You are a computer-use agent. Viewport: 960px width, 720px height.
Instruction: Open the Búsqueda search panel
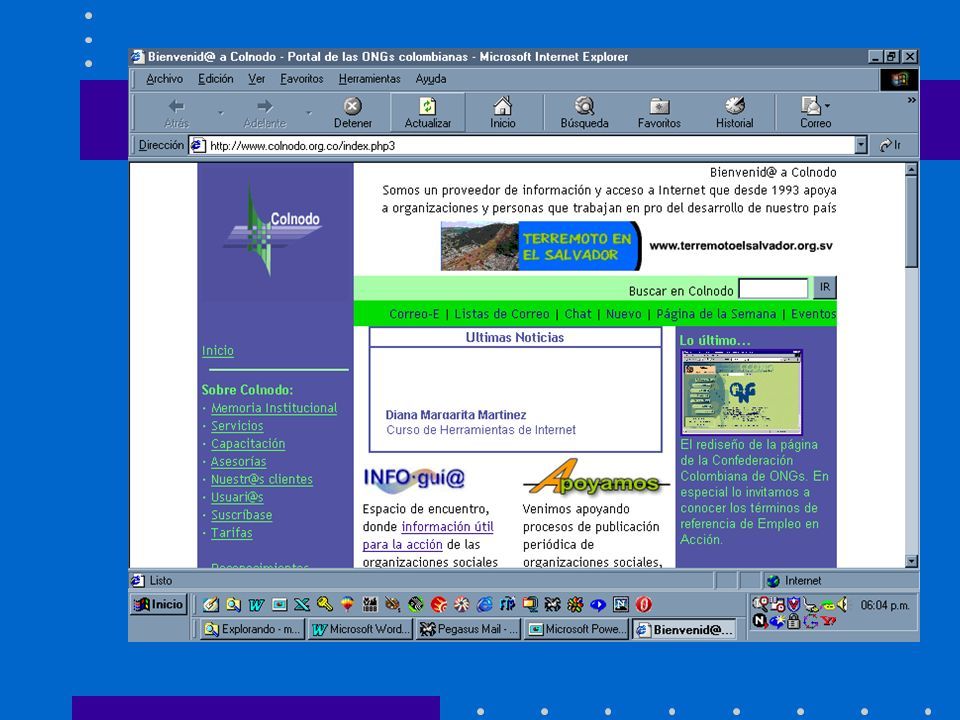click(585, 113)
